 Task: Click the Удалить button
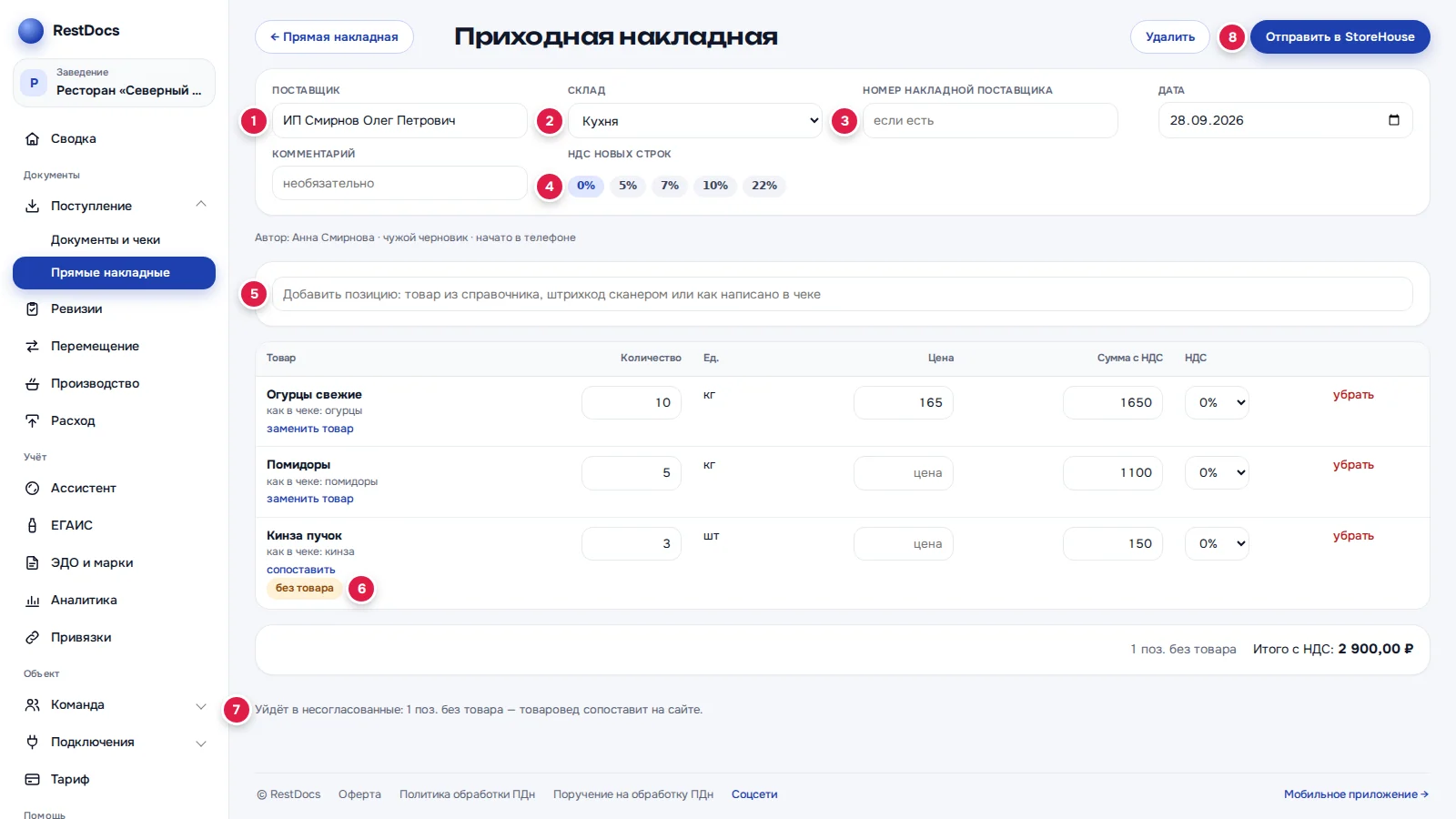coord(1170,37)
